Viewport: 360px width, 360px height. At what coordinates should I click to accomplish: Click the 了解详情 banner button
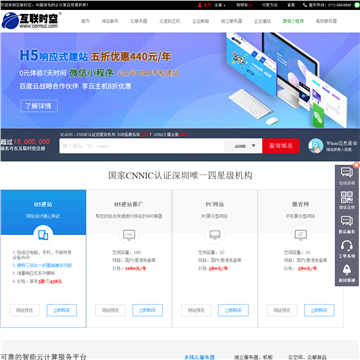tap(39, 106)
